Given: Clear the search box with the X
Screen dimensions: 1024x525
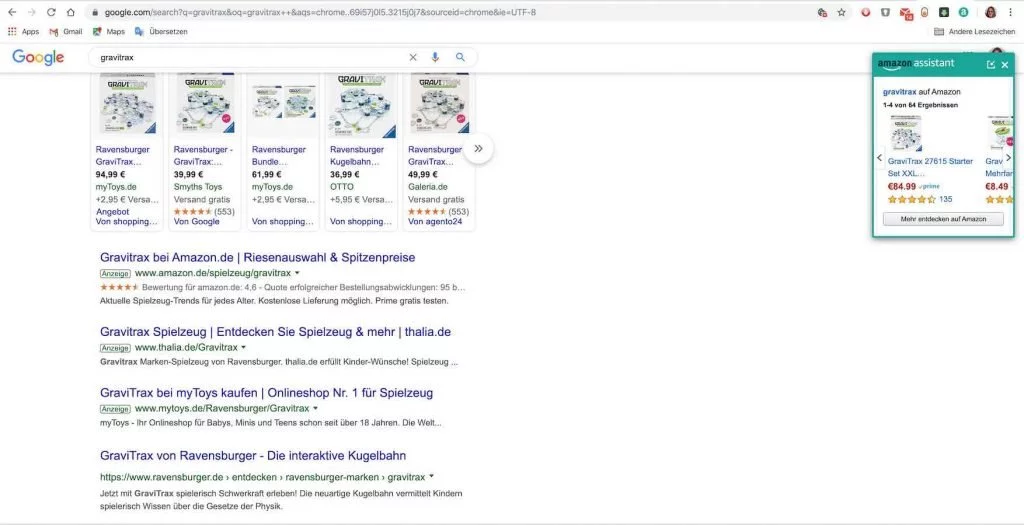Looking at the screenshot, I should tap(413, 57).
